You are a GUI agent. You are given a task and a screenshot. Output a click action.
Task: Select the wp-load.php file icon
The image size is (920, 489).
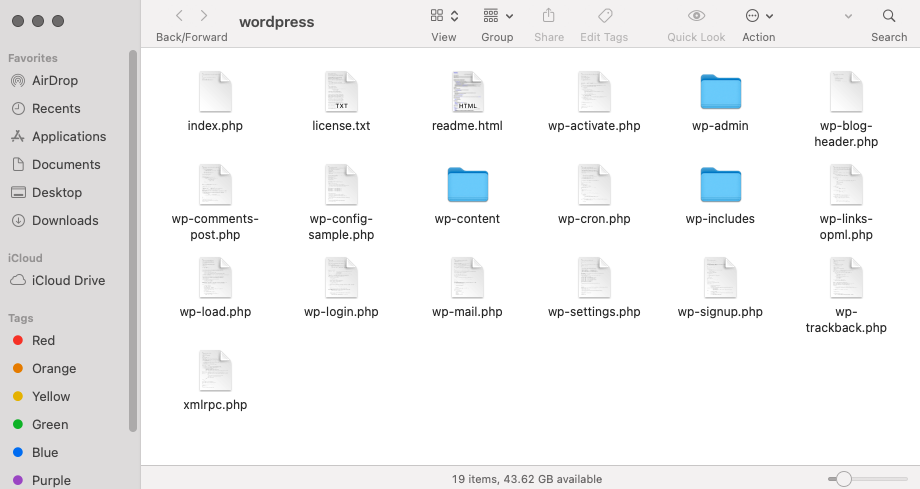point(215,278)
